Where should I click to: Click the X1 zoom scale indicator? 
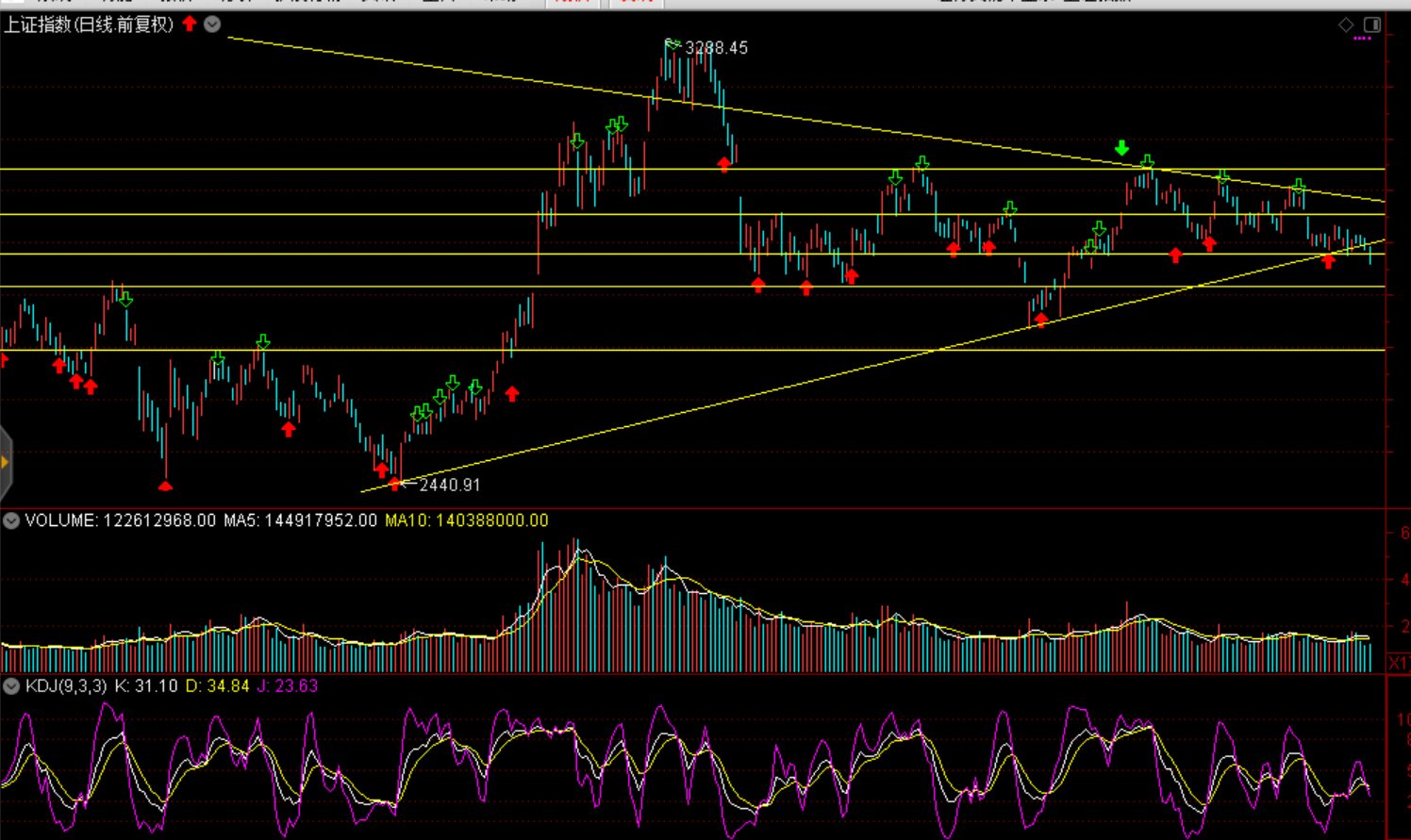click(1398, 664)
